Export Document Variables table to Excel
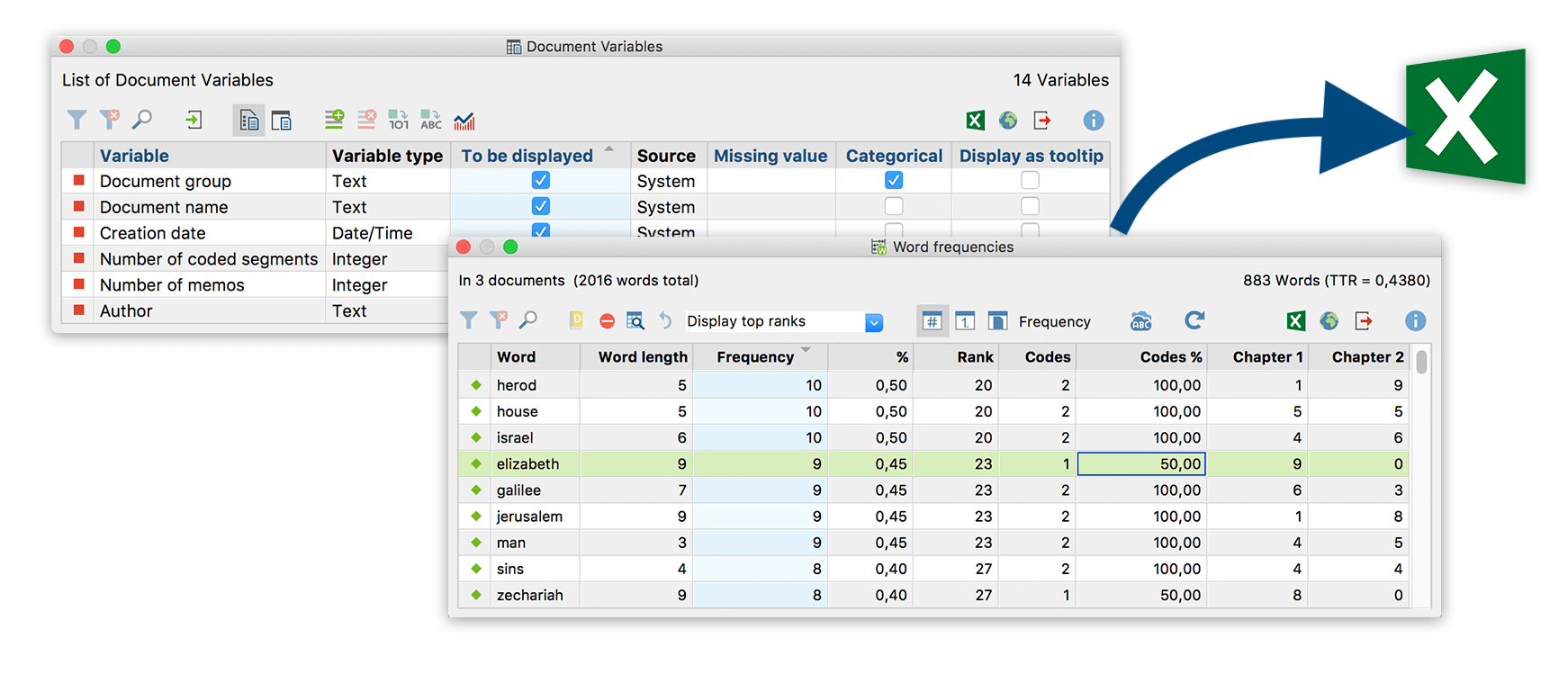Screen dimensions: 1568x674 pos(975,120)
